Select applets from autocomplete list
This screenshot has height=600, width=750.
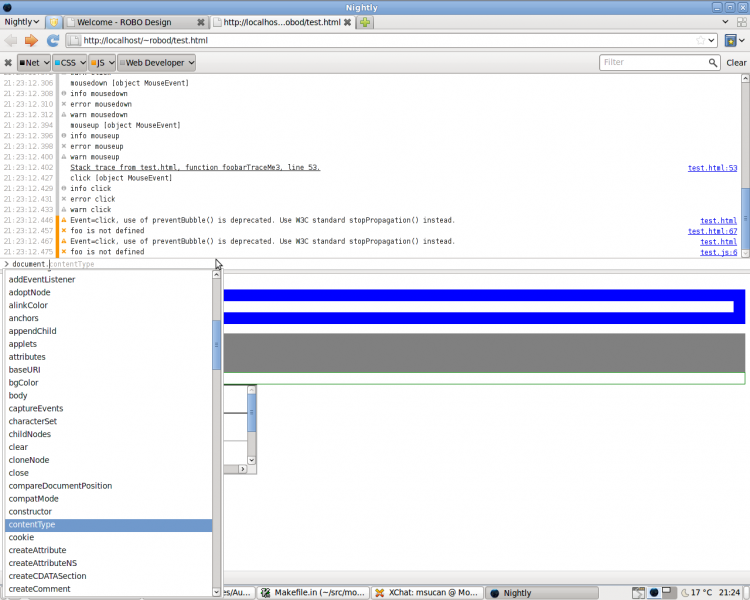pyautogui.click(x=109, y=344)
